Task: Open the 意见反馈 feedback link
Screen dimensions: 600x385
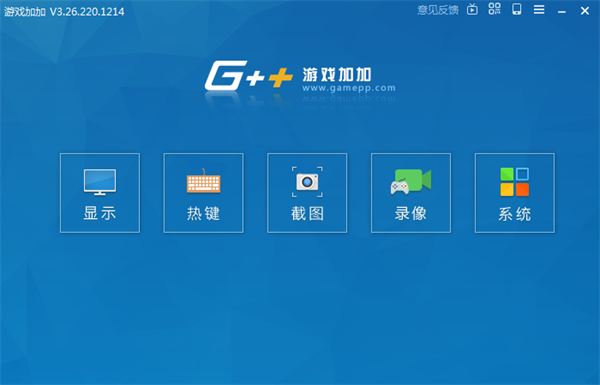Action: point(438,10)
